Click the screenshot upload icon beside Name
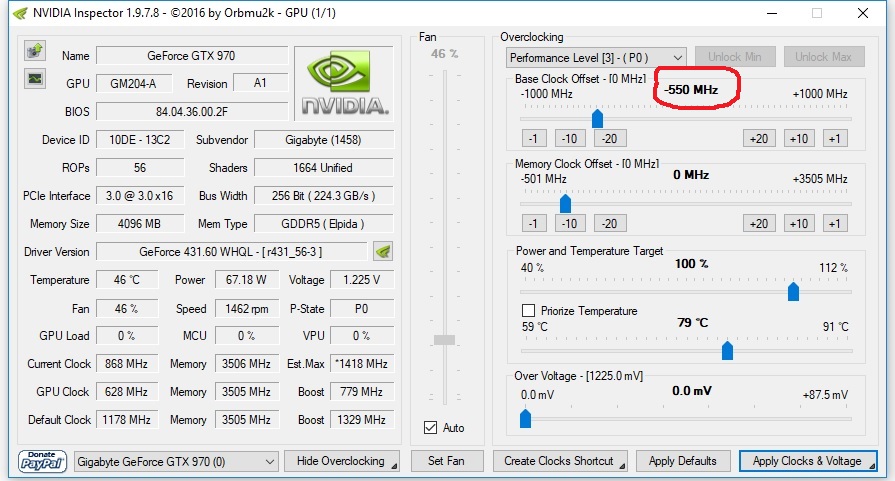Image resolution: width=895 pixels, height=481 pixels. (x=35, y=51)
